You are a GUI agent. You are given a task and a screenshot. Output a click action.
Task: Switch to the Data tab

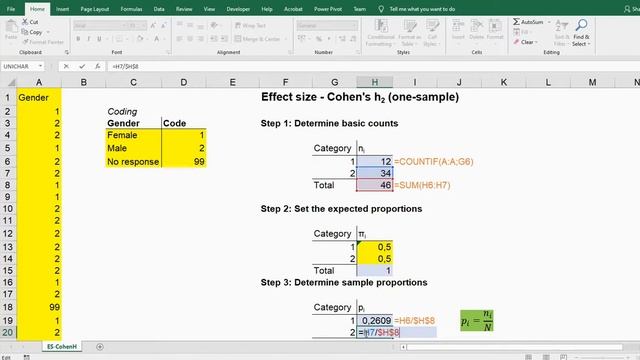click(159, 9)
